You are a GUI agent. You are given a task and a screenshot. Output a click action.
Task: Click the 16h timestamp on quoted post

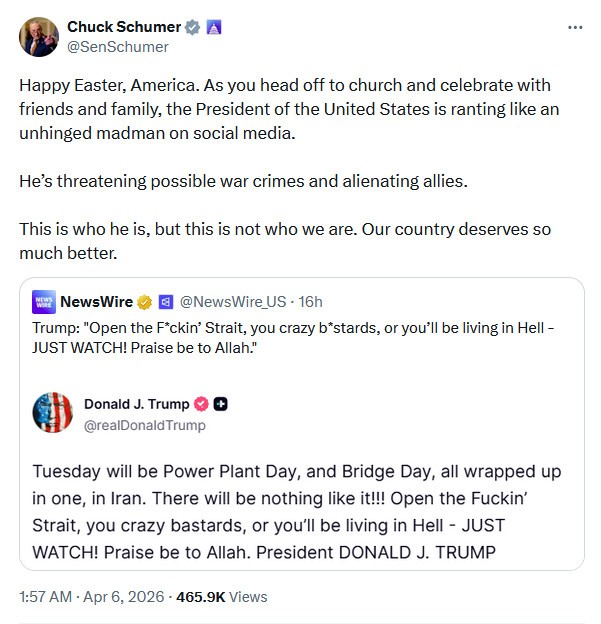tap(311, 301)
